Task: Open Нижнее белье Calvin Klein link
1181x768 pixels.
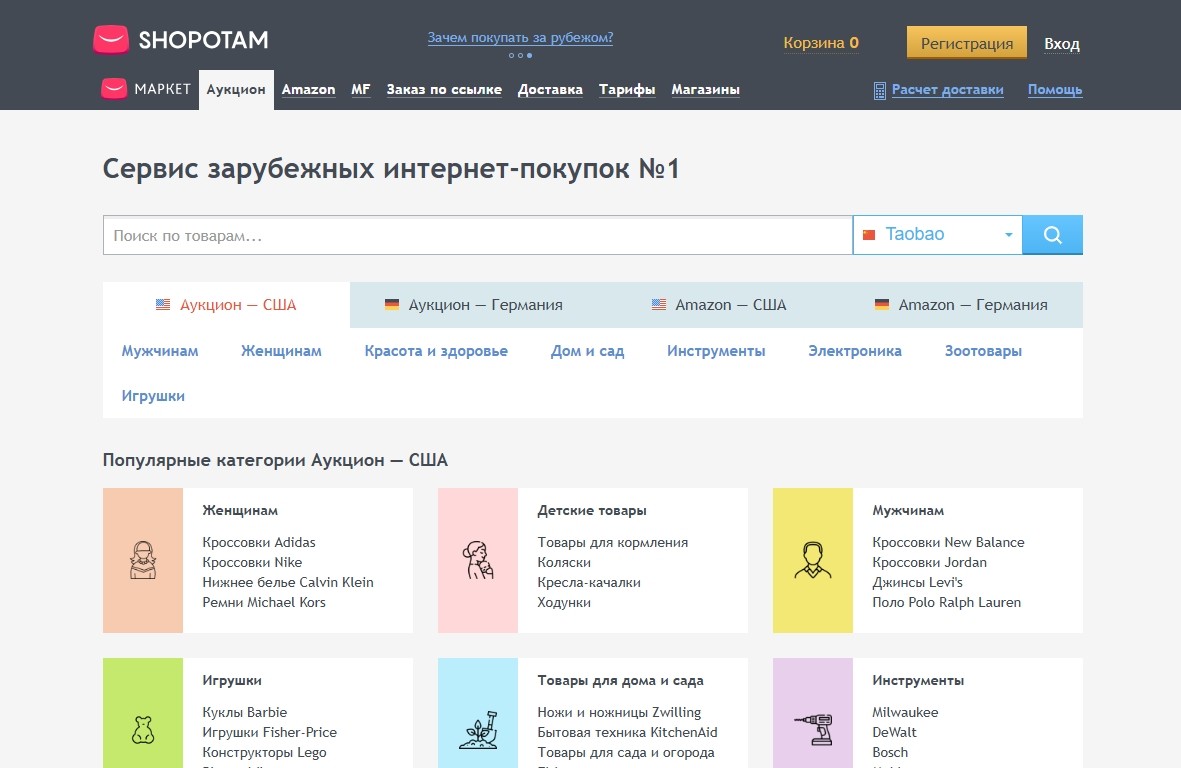Action: pyautogui.click(x=288, y=582)
